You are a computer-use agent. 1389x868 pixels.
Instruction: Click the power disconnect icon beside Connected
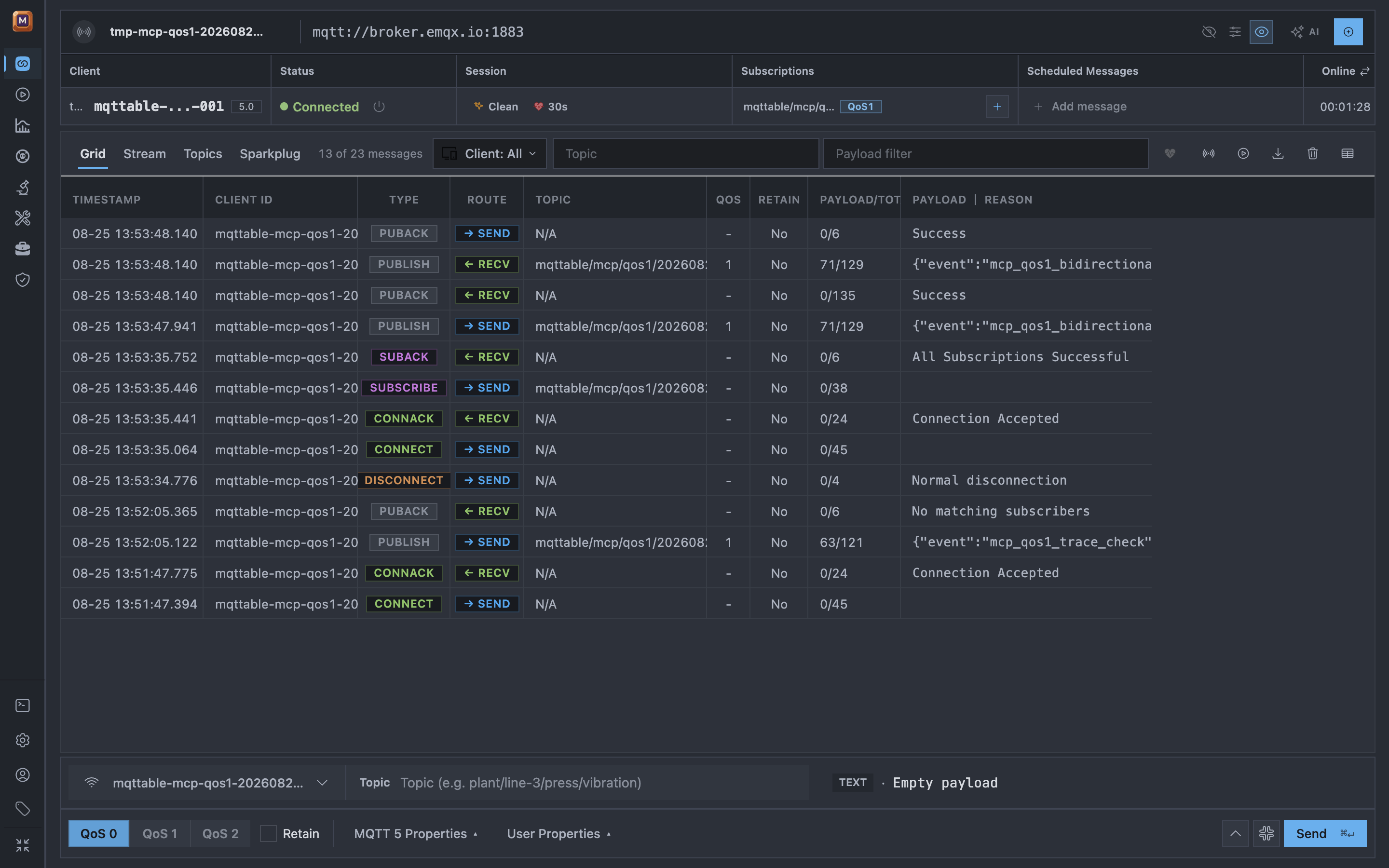[379, 107]
